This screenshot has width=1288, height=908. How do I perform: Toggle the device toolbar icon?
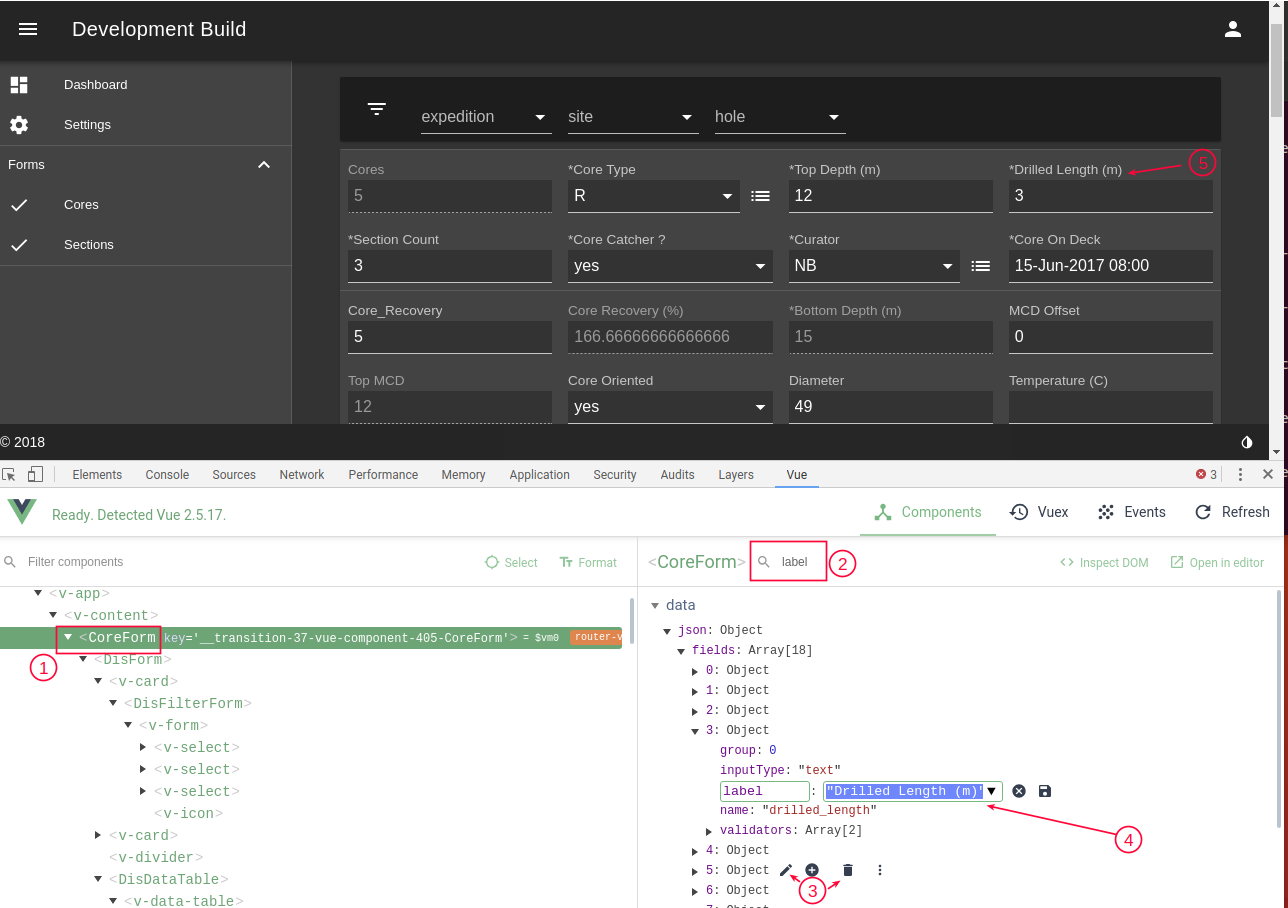coord(35,474)
